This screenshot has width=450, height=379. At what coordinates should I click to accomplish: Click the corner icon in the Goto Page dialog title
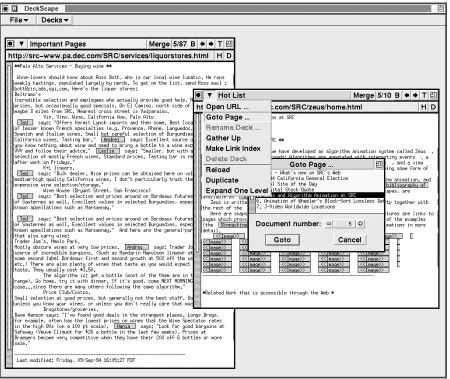pos(379,164)
